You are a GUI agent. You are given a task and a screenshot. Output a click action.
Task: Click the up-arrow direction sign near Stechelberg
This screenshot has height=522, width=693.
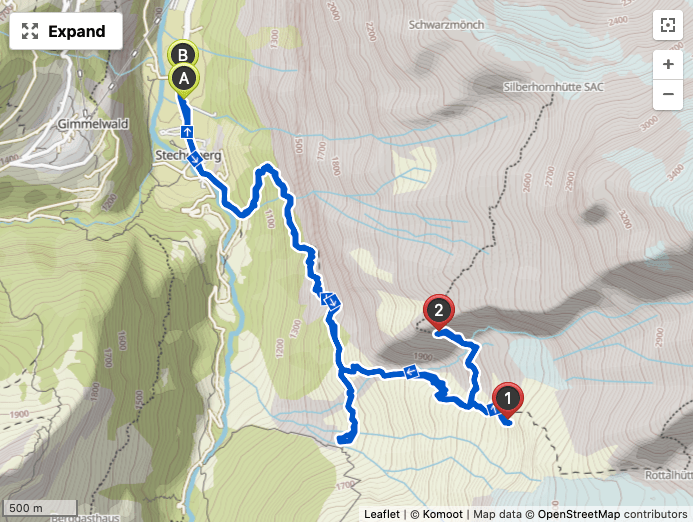(x=187, y=131)
